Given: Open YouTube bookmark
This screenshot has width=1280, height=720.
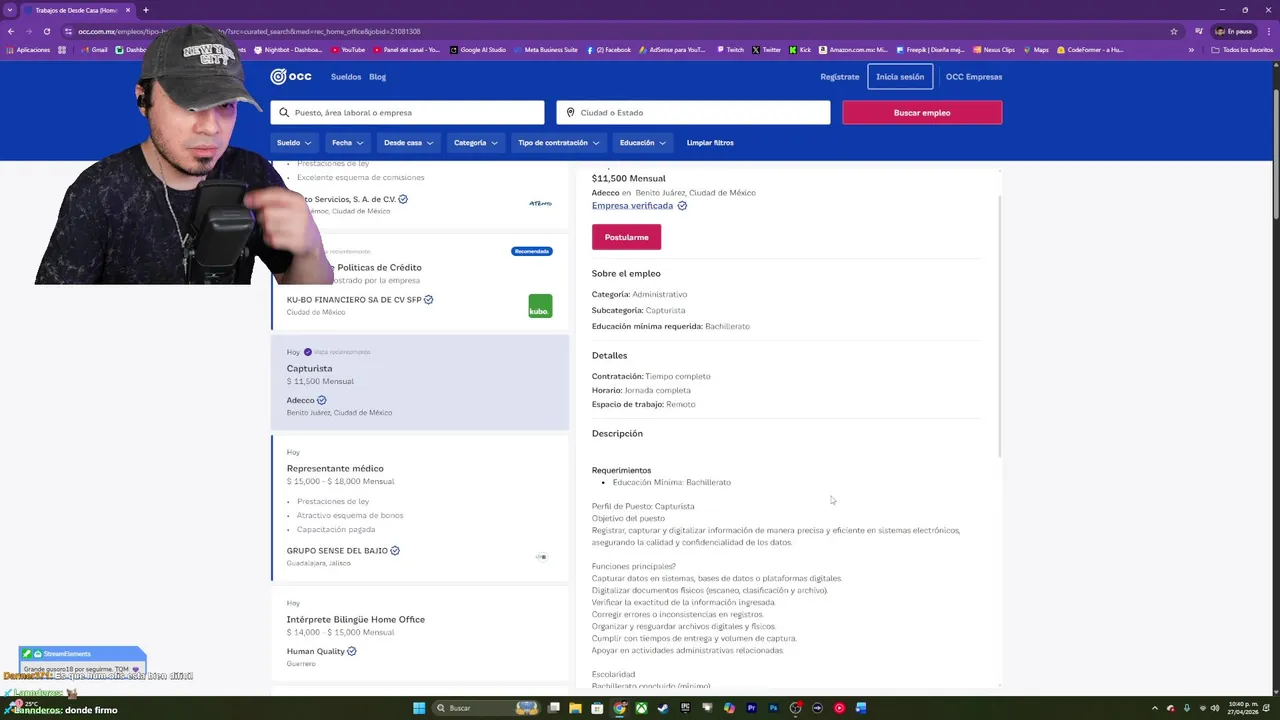Looking at the screenshot, I should (x=348, y=50).
